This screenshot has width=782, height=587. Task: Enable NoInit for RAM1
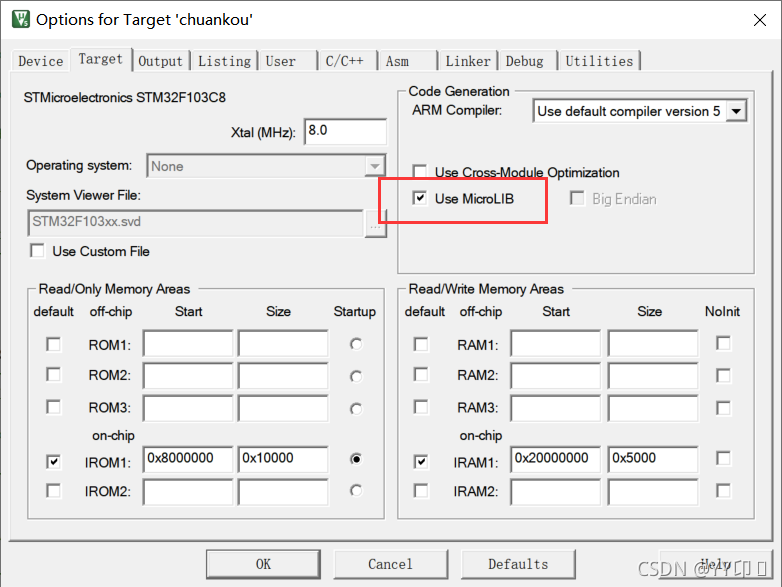[723, 343]
